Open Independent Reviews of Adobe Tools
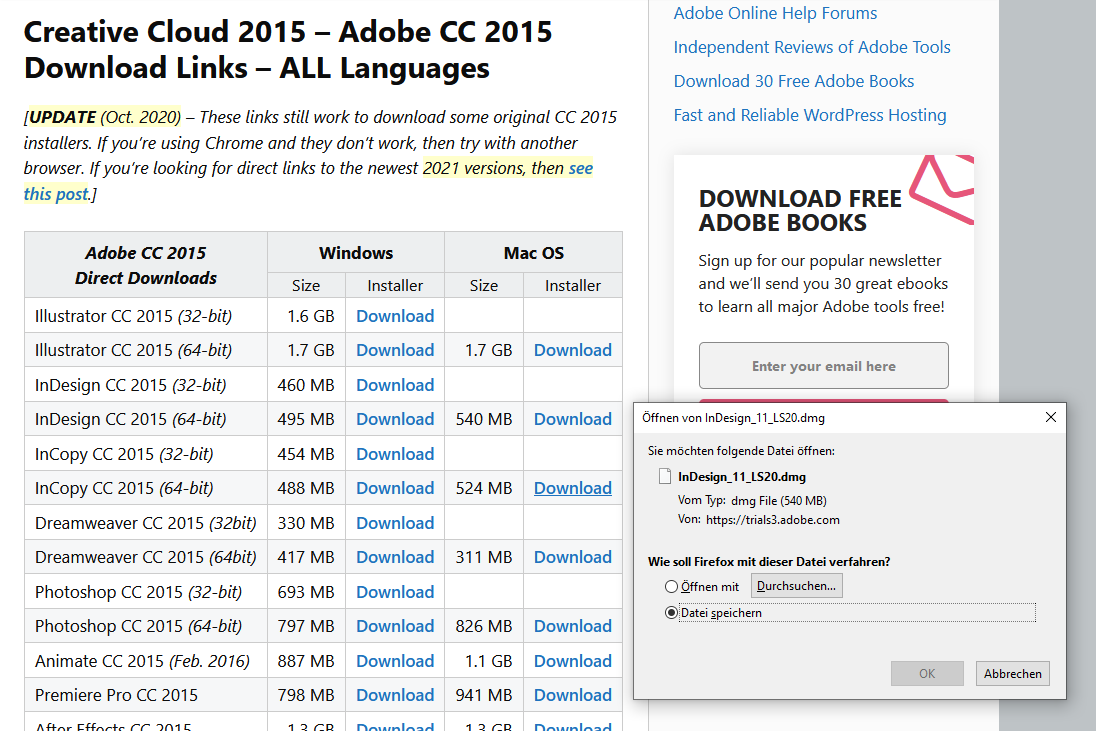The height and width of the screenshot is (731, 1096). 812,47
